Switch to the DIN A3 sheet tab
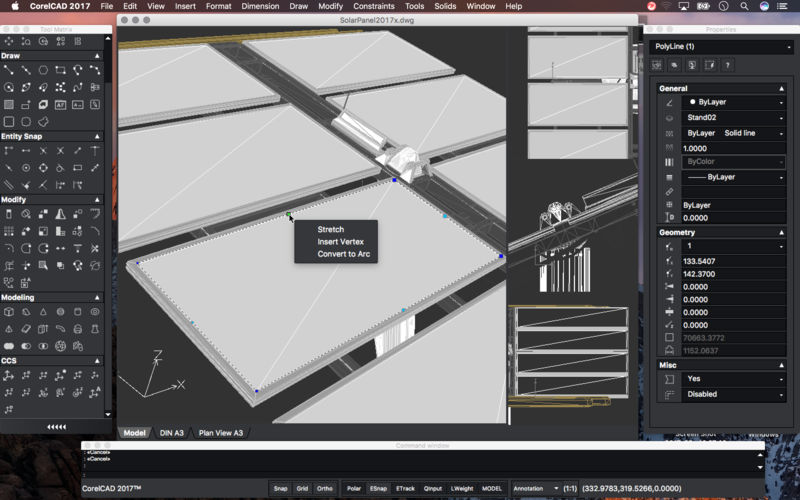 point(171,433)
